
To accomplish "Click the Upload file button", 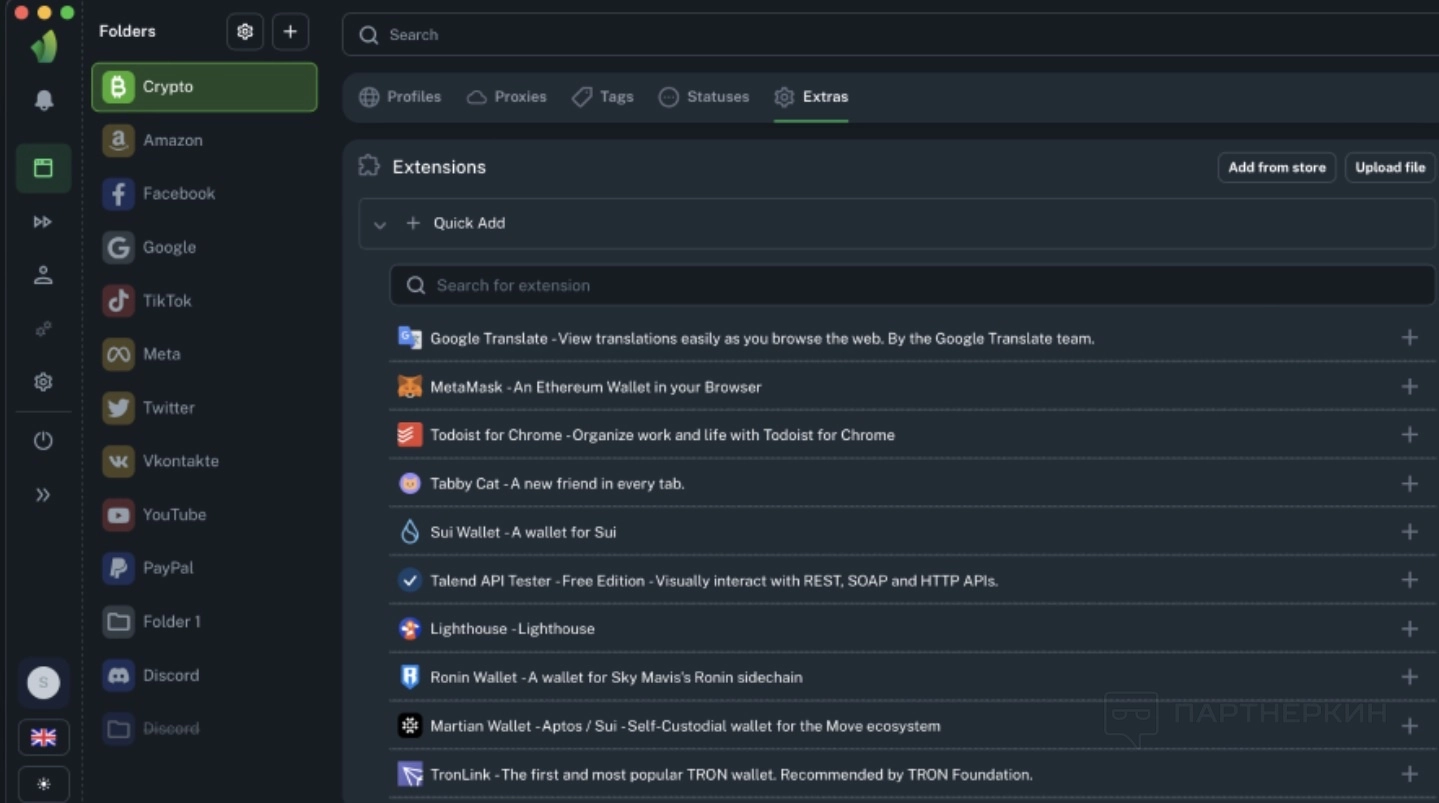I will pos(1389,167).
